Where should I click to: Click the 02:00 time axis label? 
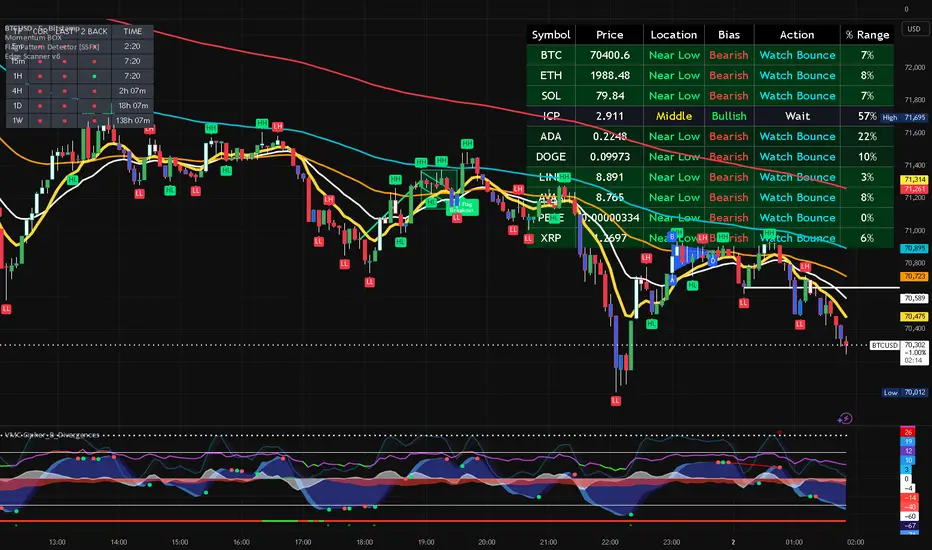click(855, 542)
